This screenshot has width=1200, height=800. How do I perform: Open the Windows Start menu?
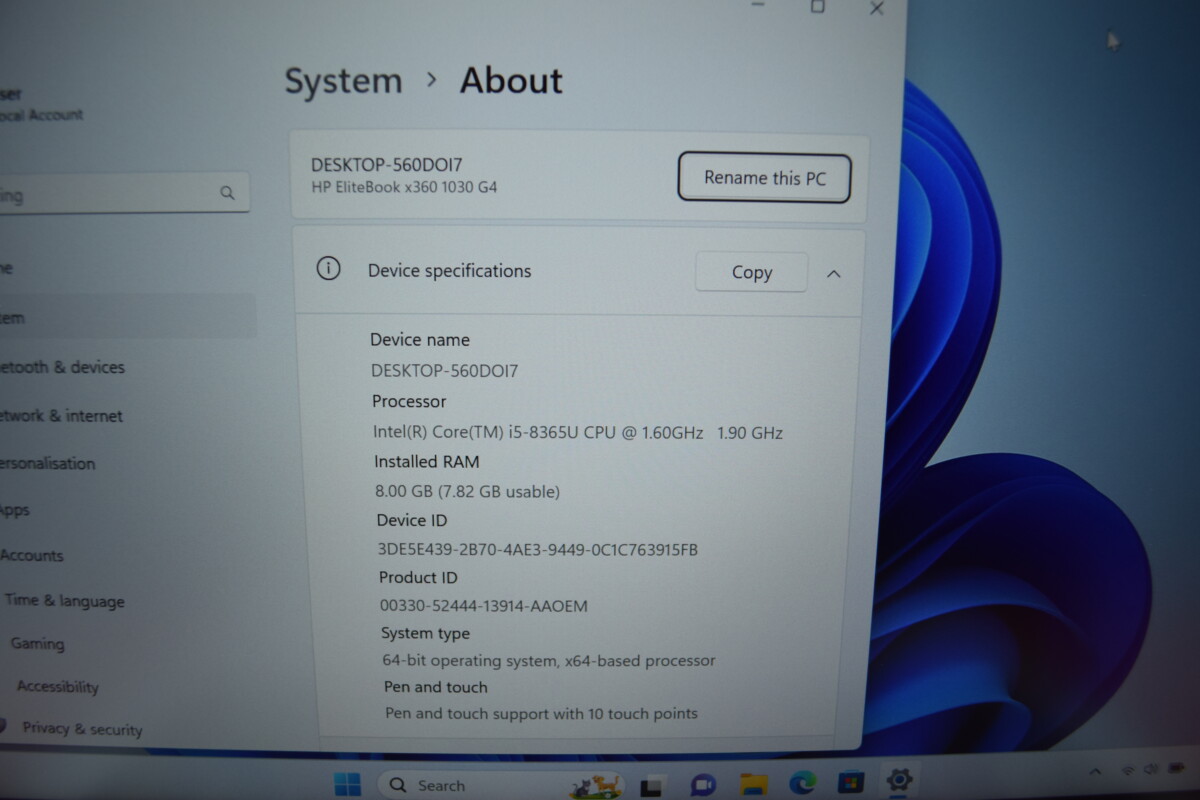click(x=347, y=785)
